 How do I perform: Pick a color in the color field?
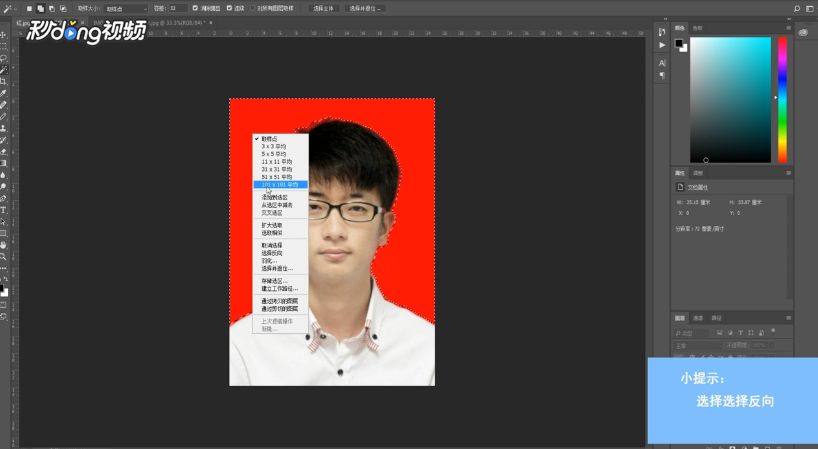point(730,99)
